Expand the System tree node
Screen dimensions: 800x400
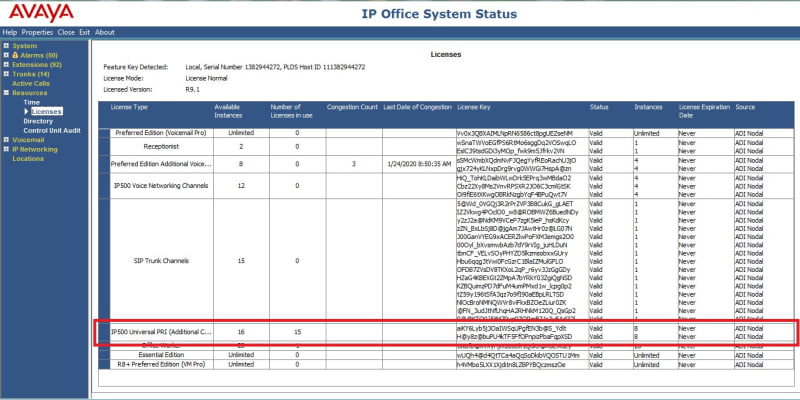tap(6, 46)
